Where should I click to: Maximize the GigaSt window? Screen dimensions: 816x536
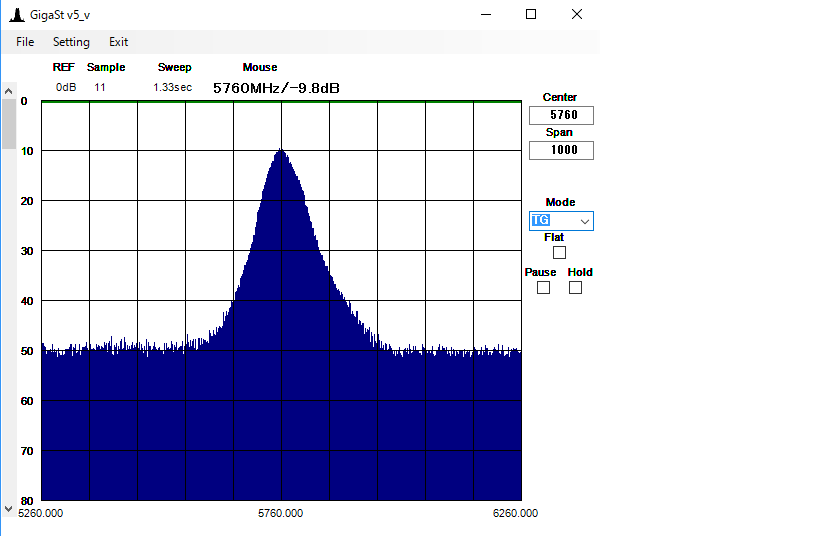click(x=531, y=14)
